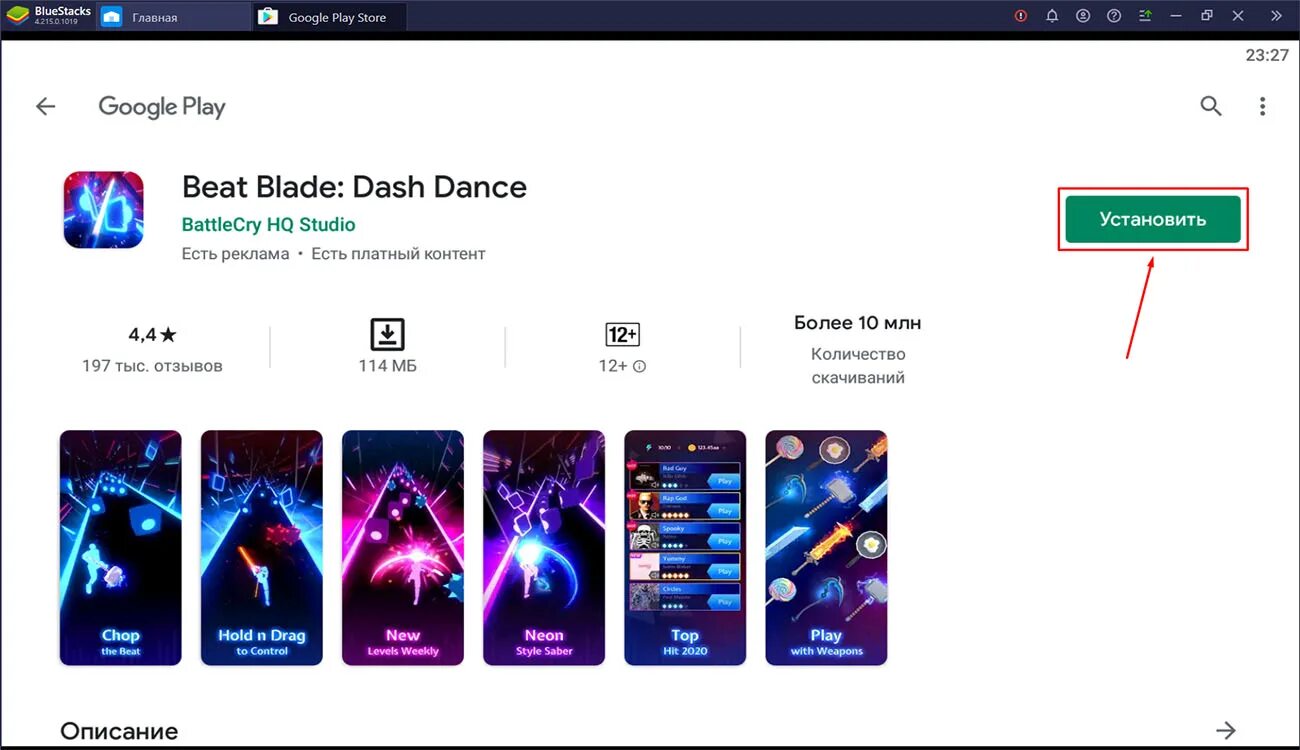Viewport: 1300px width, 750px height.
Task: Click the Google Play logo text
Action: pos(162,107)
